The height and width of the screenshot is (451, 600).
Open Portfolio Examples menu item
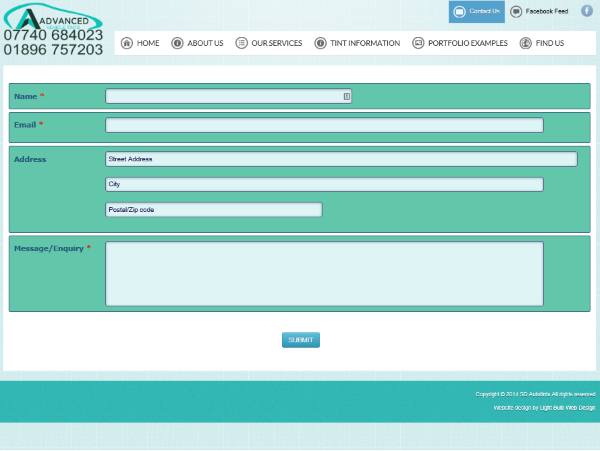pyautogui.click(x=467, y=43)
